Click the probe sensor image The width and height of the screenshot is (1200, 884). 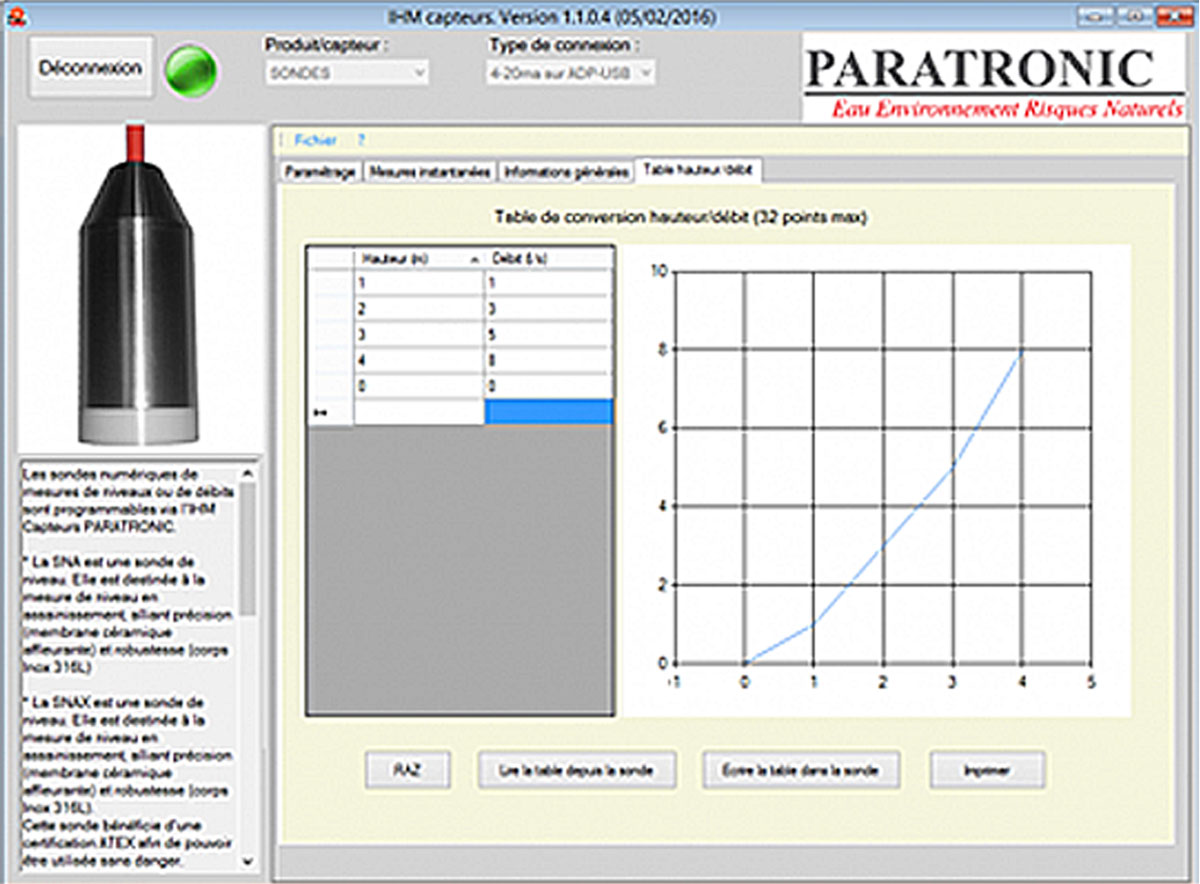(x=139, y=287)
